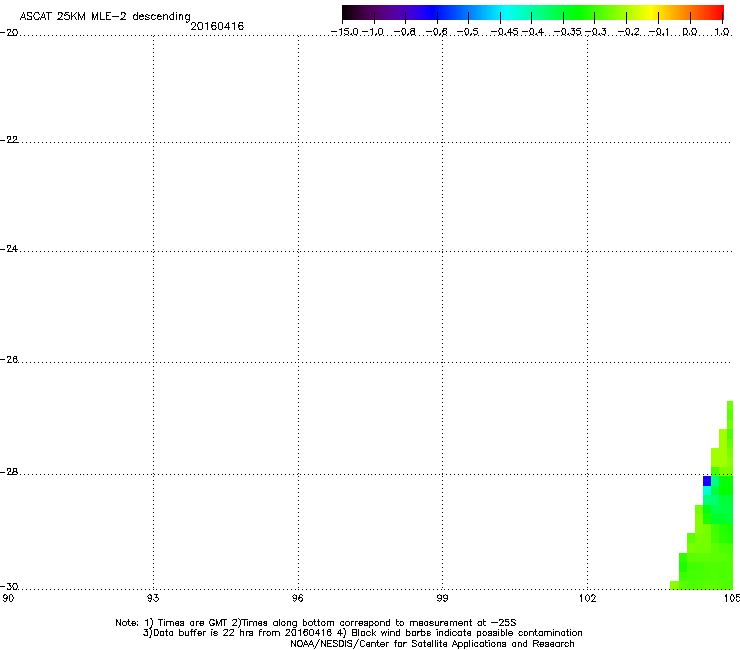This screenshot has width=740, height=650.
Task: Click the -20 latitude axis label
Action: (9, 33)
